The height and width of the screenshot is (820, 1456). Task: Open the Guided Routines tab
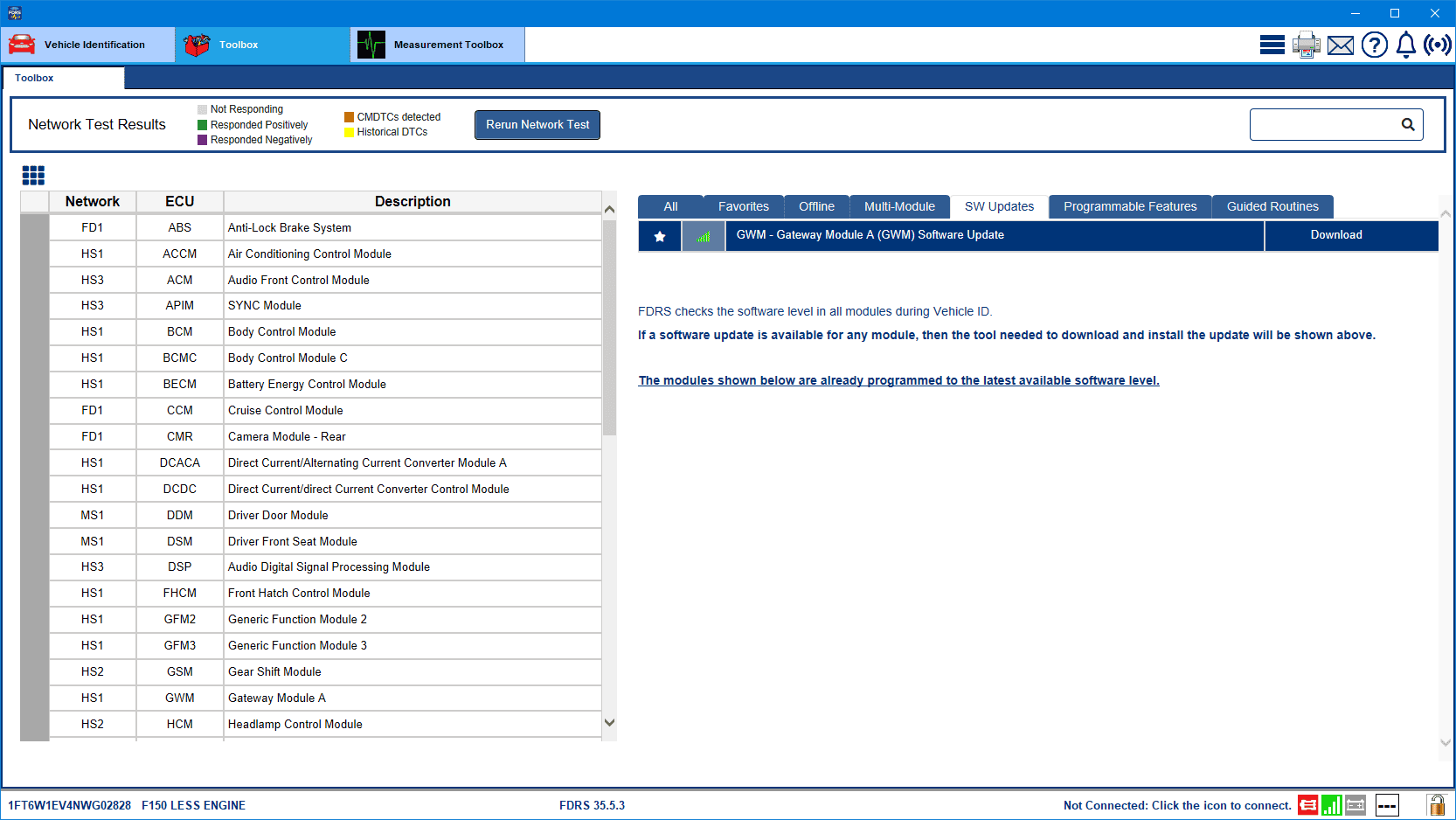[x=1272, y=206]
